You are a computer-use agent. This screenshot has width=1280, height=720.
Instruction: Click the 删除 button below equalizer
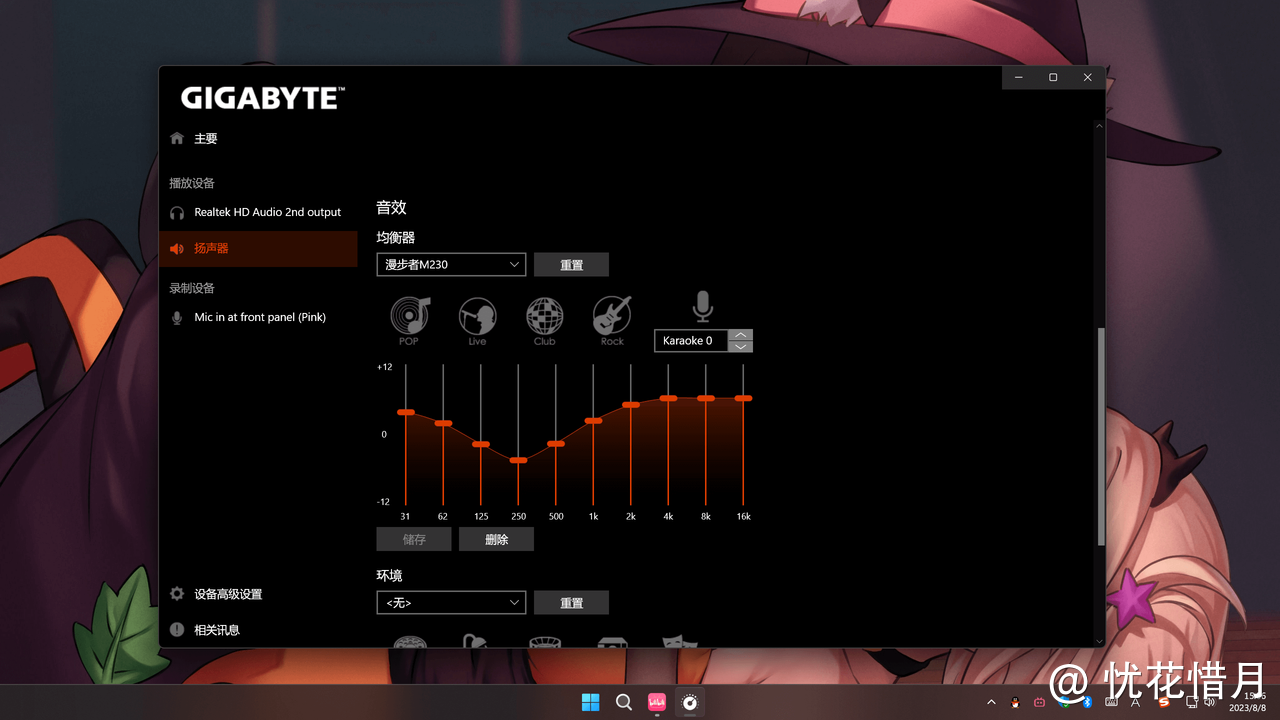496,540
